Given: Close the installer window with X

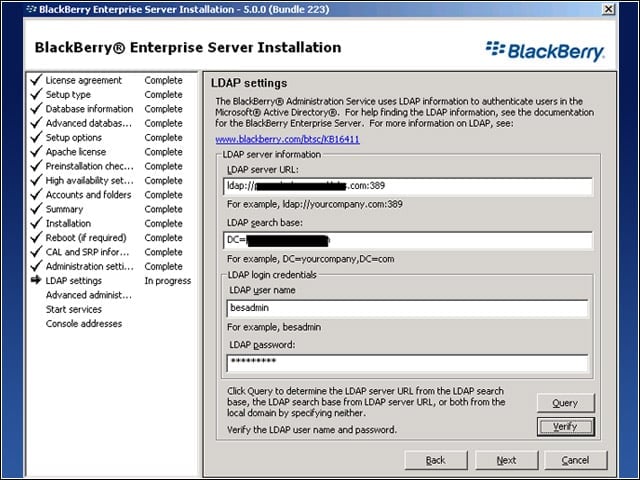Looking at the screenshot, I should tap(608, 9).
